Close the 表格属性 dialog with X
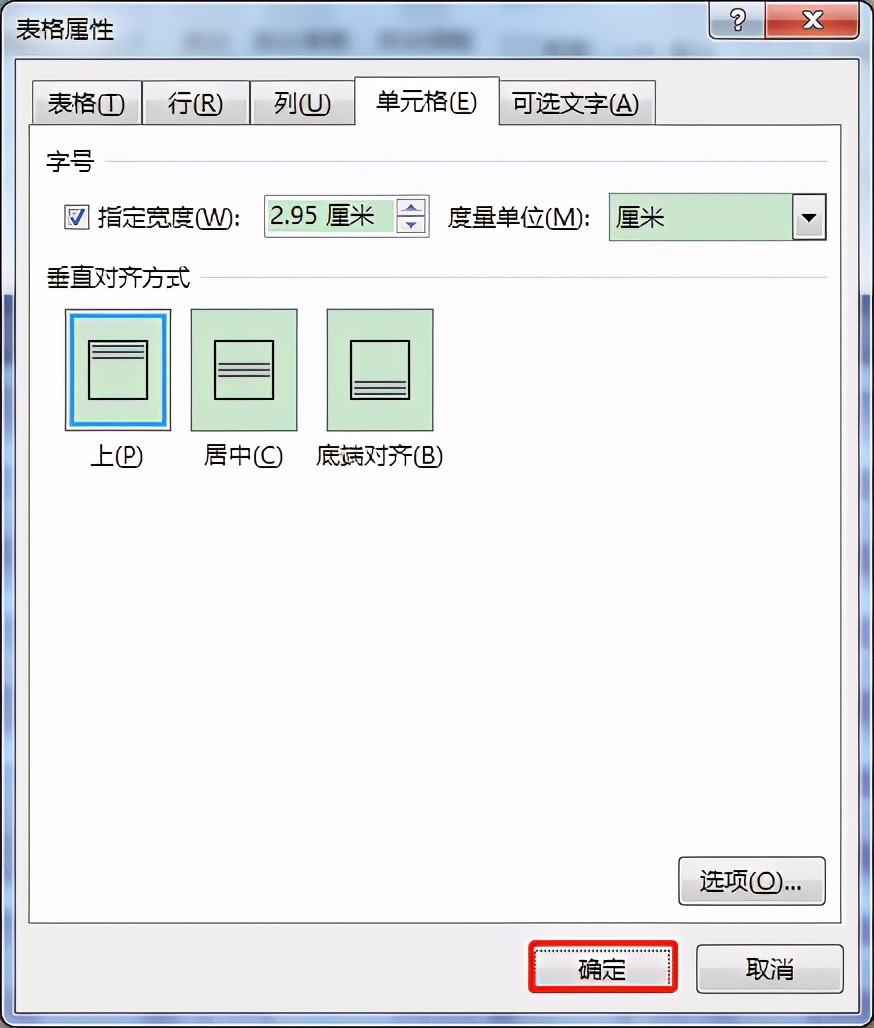This screenshot has width=874, height=1028. coord(812,20)
